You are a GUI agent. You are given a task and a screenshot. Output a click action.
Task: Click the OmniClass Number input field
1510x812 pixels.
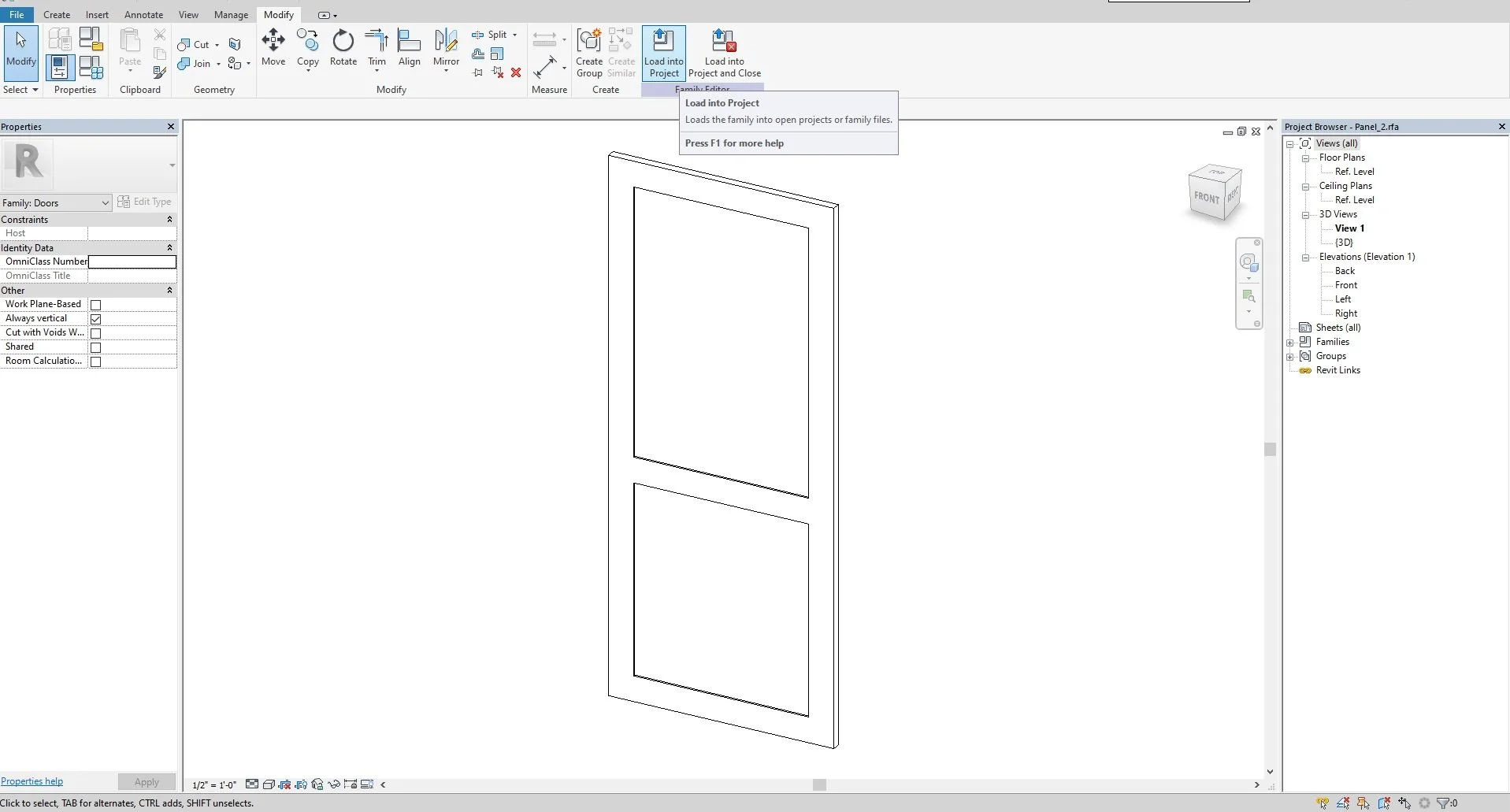(x=132, y=261)
